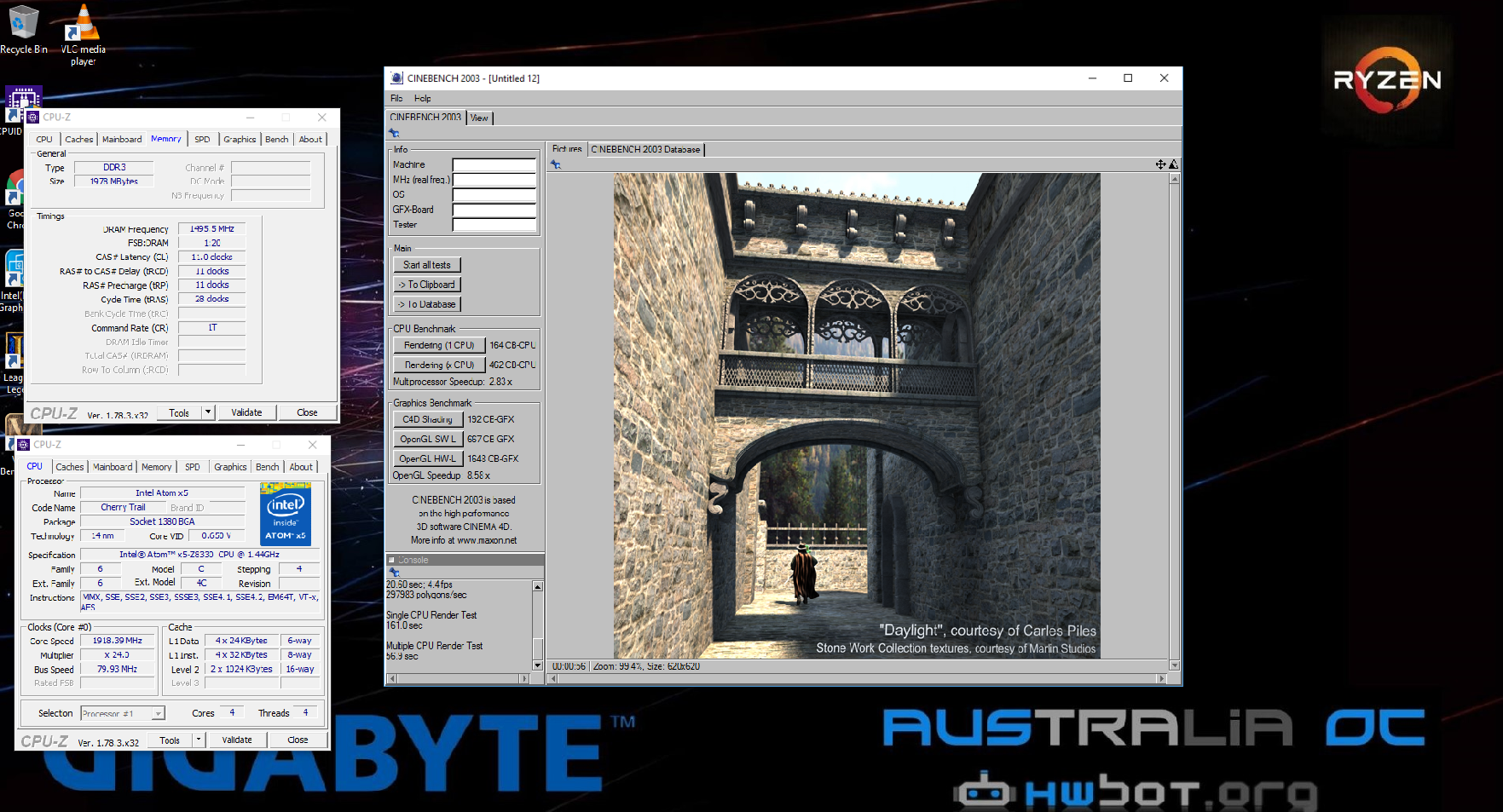The width and height of the screenshot is (1503, 812).
Task: Select the move/pan view icon above the render
Action: 1160,164
